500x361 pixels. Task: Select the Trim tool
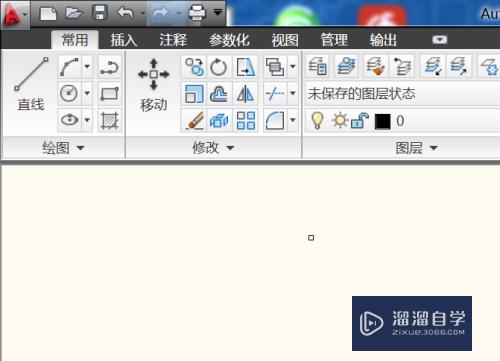275,93
